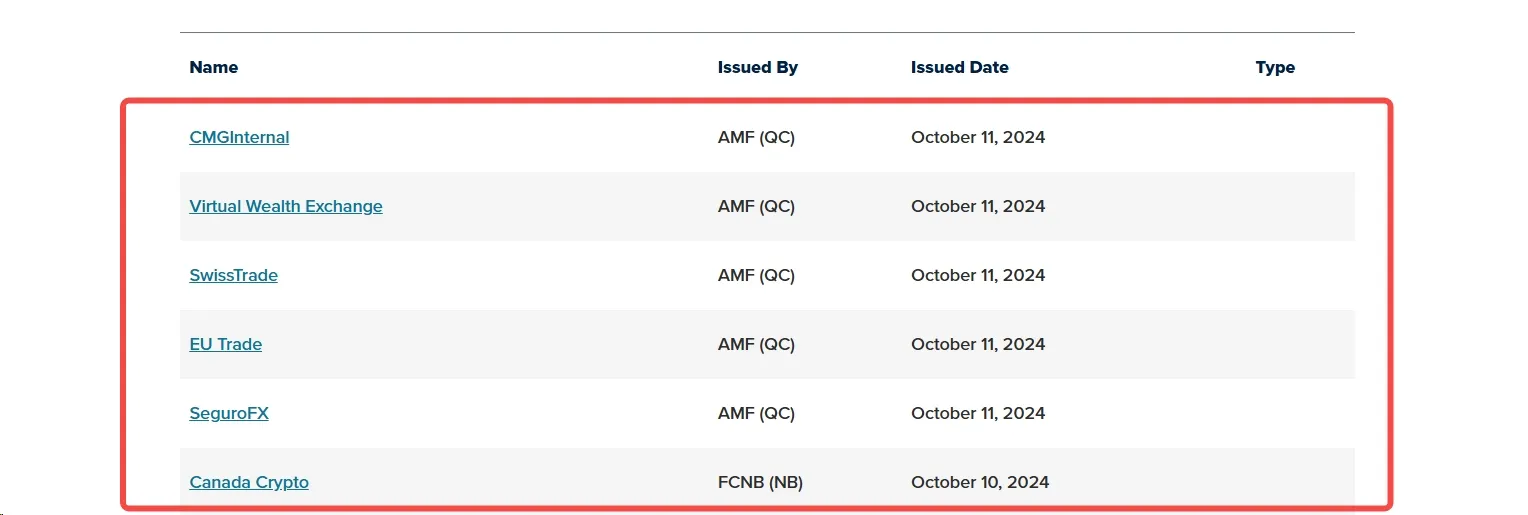Open the SwissTrade alert link
Viewport: 1528px width, 515px height.
[233, 275]
